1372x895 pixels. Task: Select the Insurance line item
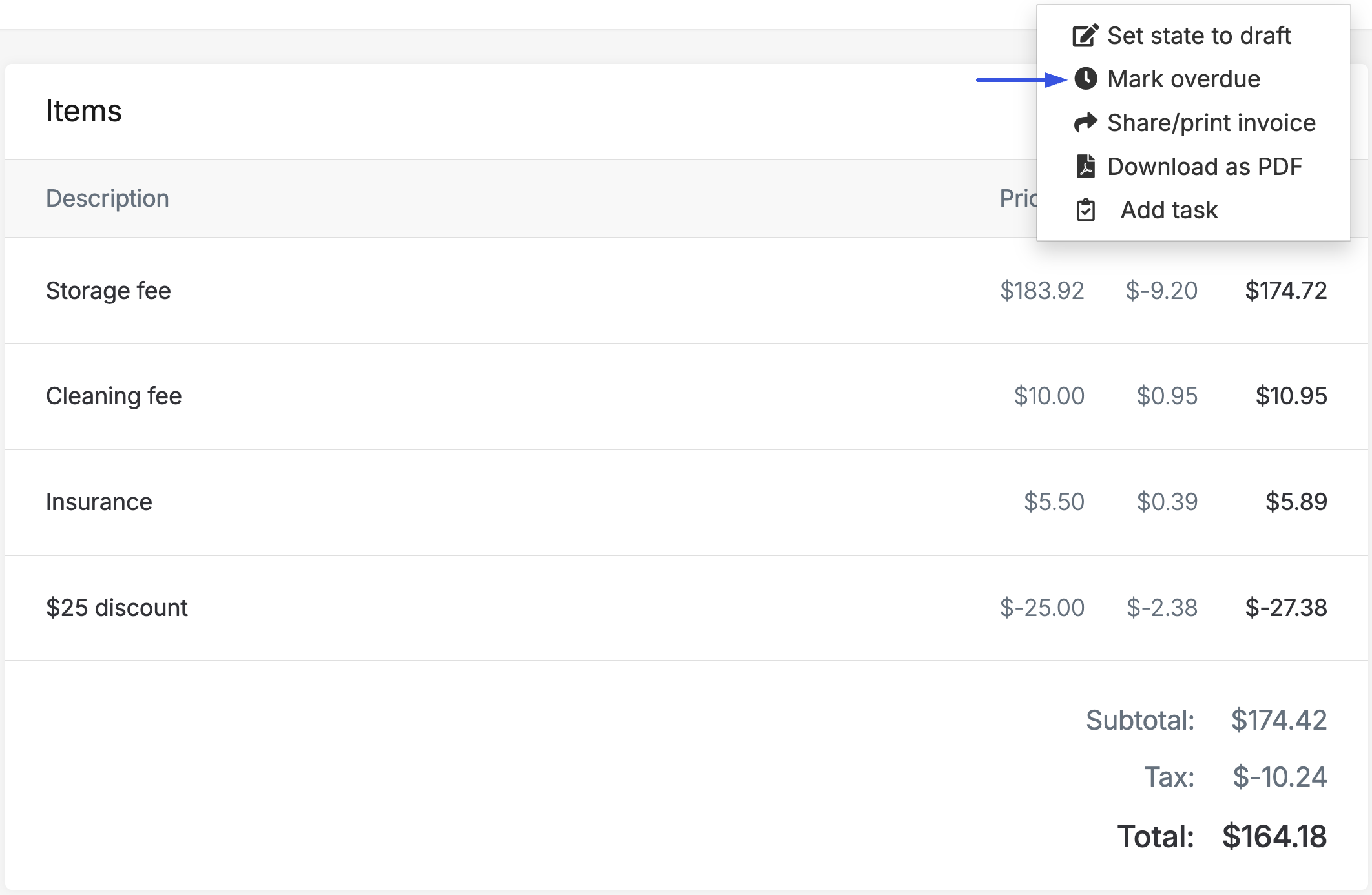[686, 502]
